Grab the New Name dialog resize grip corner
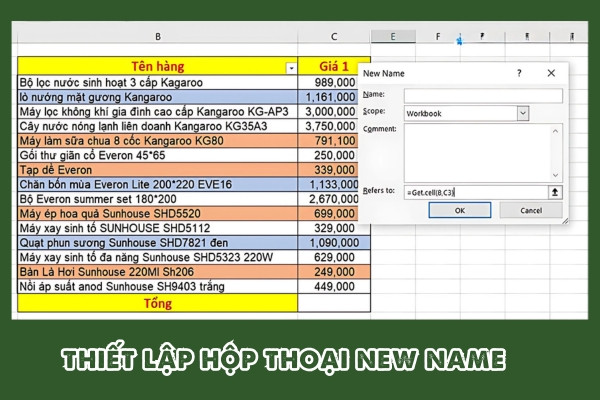Screen dimensions: 600x400 [x=565, y=221]
